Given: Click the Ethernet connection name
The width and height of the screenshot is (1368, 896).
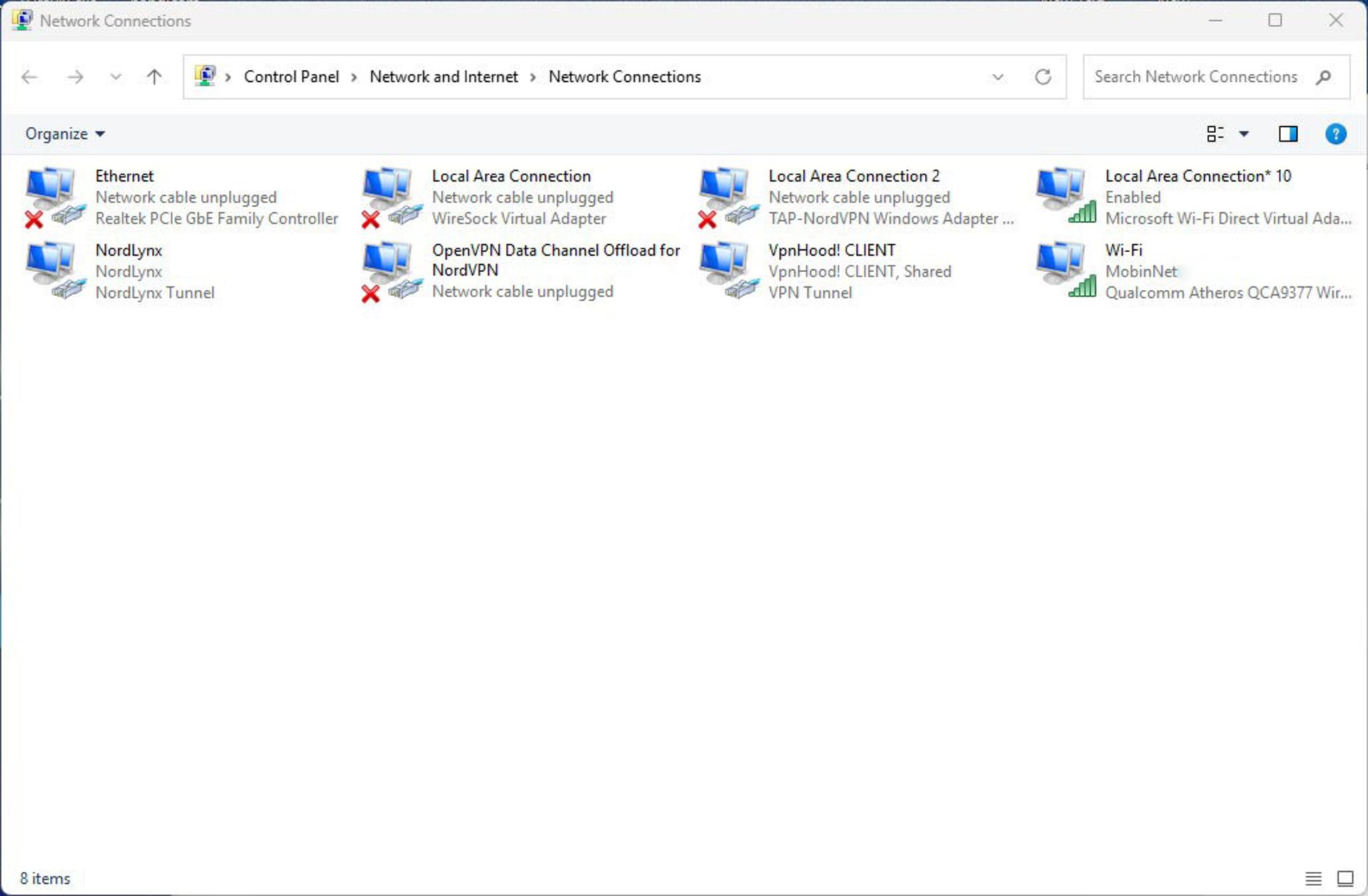Looking at the screenshot, I should 124,176.
